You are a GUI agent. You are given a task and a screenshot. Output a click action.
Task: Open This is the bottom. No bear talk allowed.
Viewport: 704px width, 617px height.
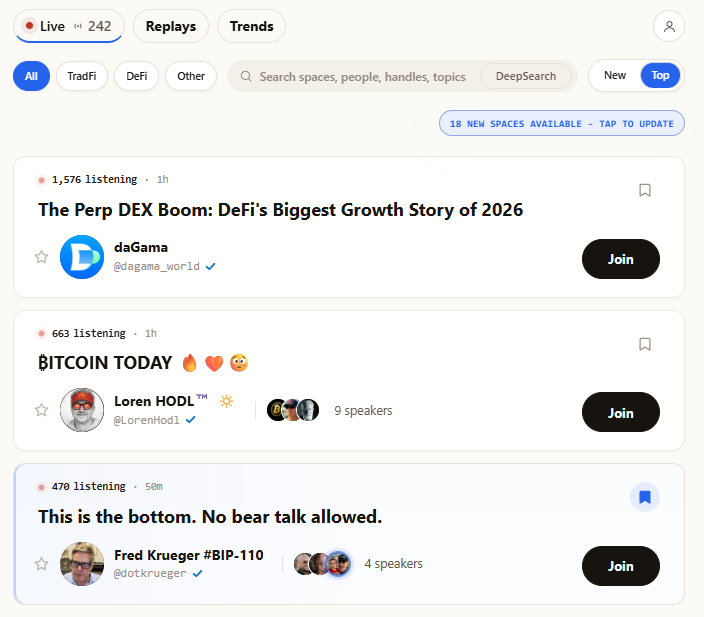coord(210,517)
